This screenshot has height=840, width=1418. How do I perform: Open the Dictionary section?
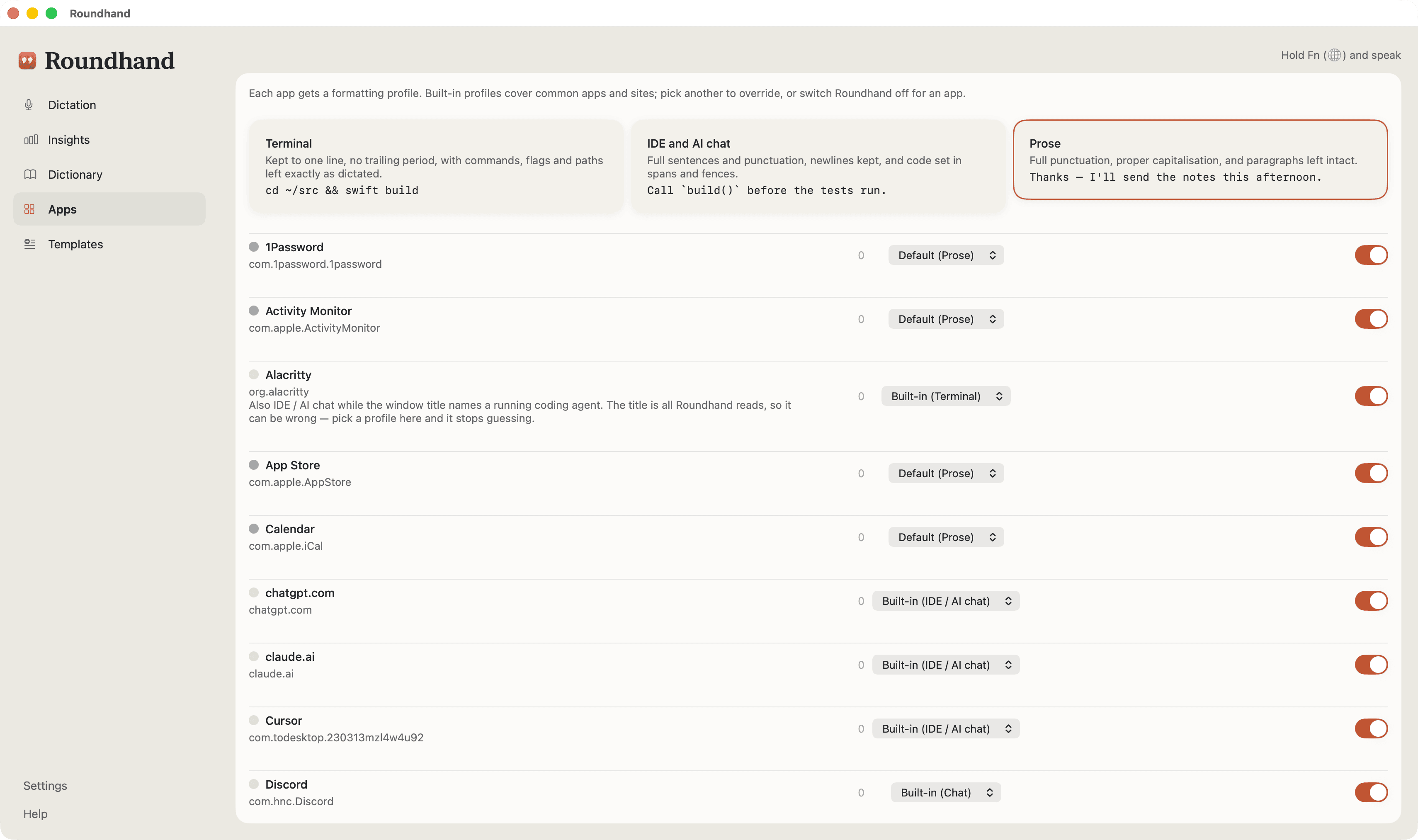[x=109, y=174]
